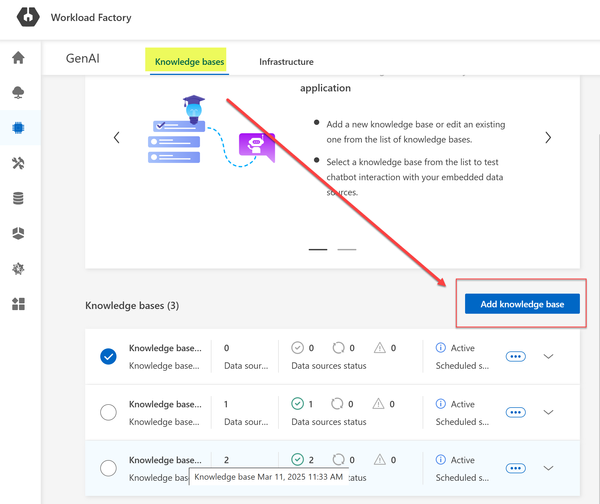Click 'Knowledge bases (3)' heading
This screenshot has width=600, height=504.
click(x=132, y=305)
